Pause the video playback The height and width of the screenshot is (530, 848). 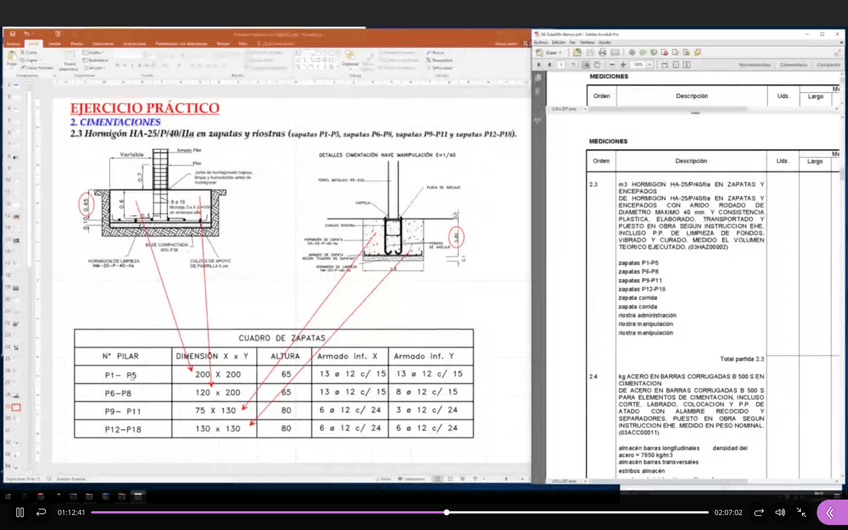[x=19, y=512]
